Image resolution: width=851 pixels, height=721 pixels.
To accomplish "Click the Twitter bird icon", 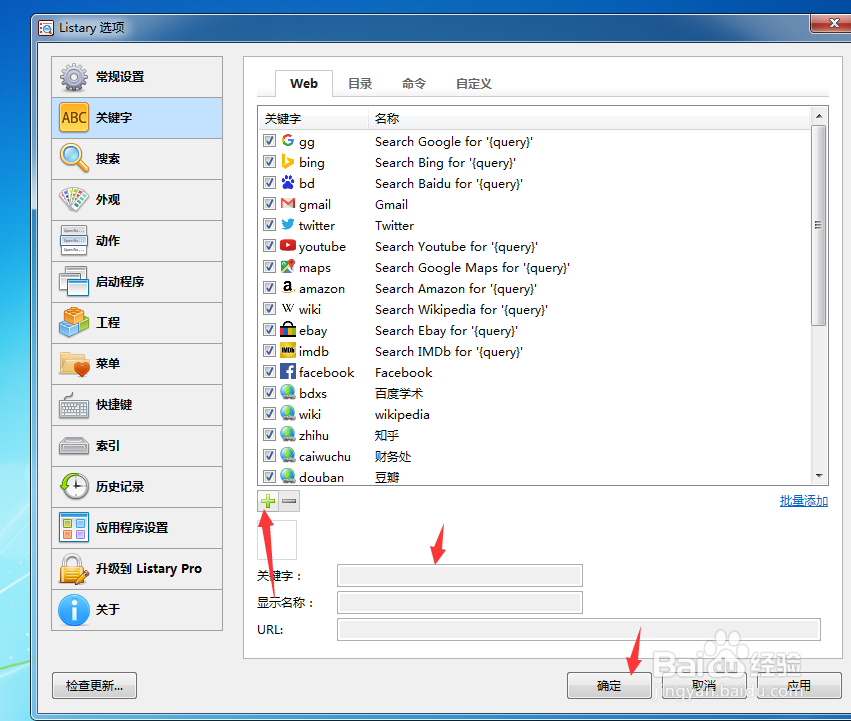I will tap(288, 225).
